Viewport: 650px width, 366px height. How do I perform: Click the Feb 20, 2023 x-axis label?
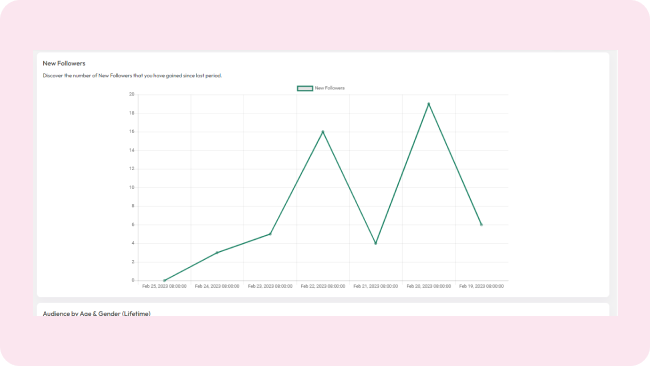(429, 286)
